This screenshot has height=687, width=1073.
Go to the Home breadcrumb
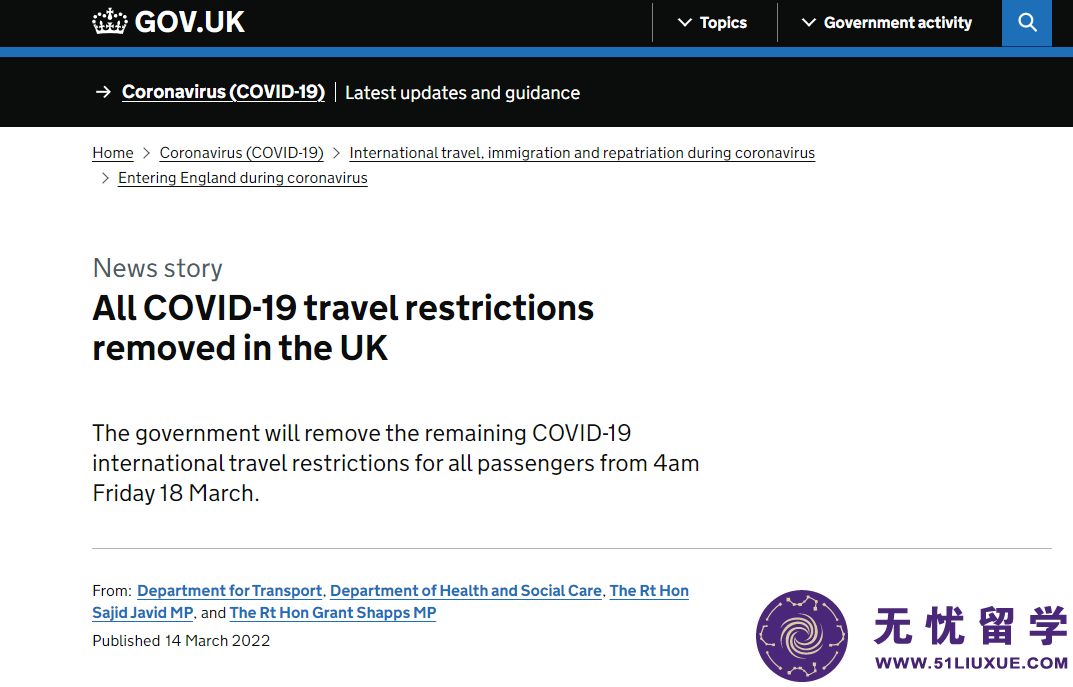pyautogui.click(x=113, y=153)
